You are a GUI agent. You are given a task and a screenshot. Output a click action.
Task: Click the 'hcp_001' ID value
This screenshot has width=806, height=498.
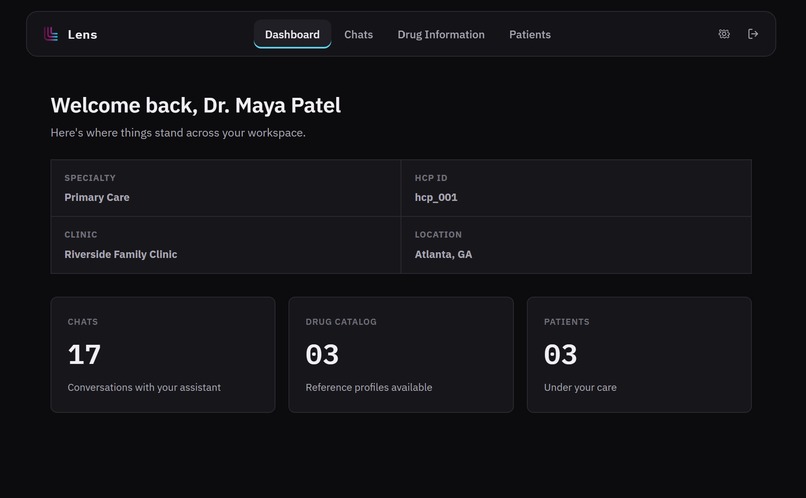tap(436, 197)
